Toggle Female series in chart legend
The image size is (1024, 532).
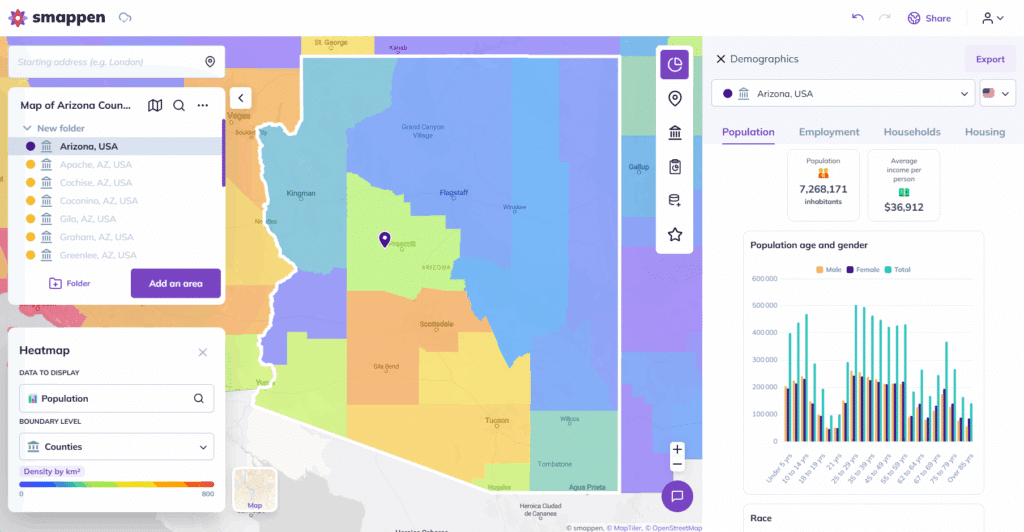(x=863, y=269)
